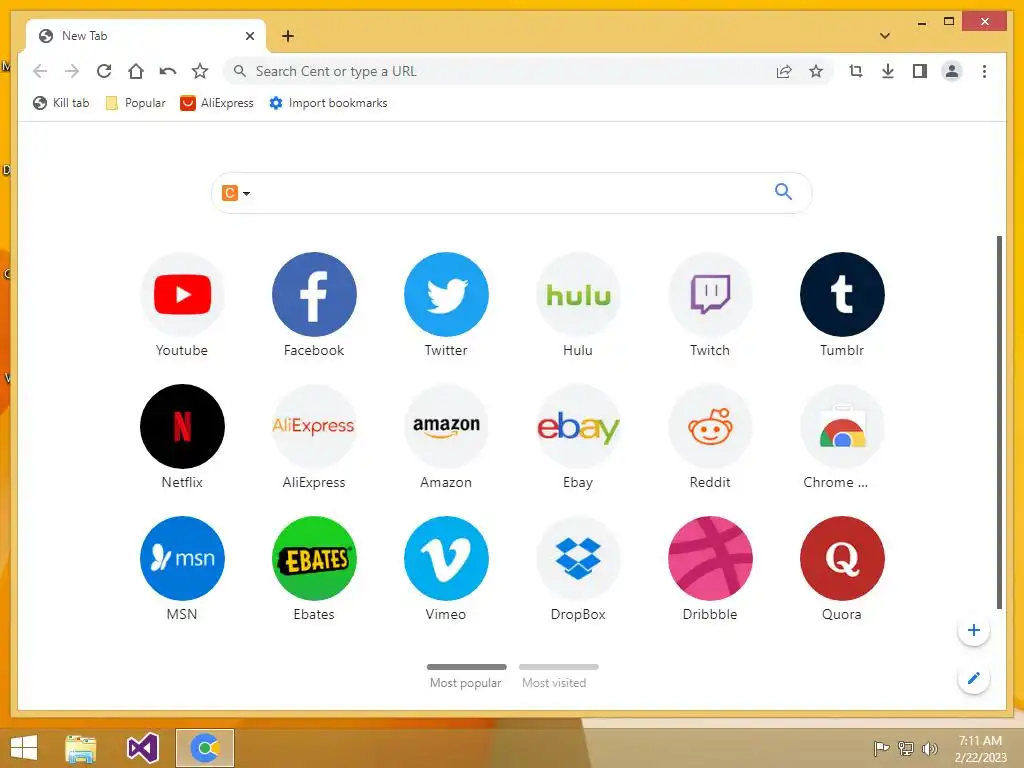1024x768 pixels.
Task: Open the Dribbble shortcut tile
Action: (710, 558)
